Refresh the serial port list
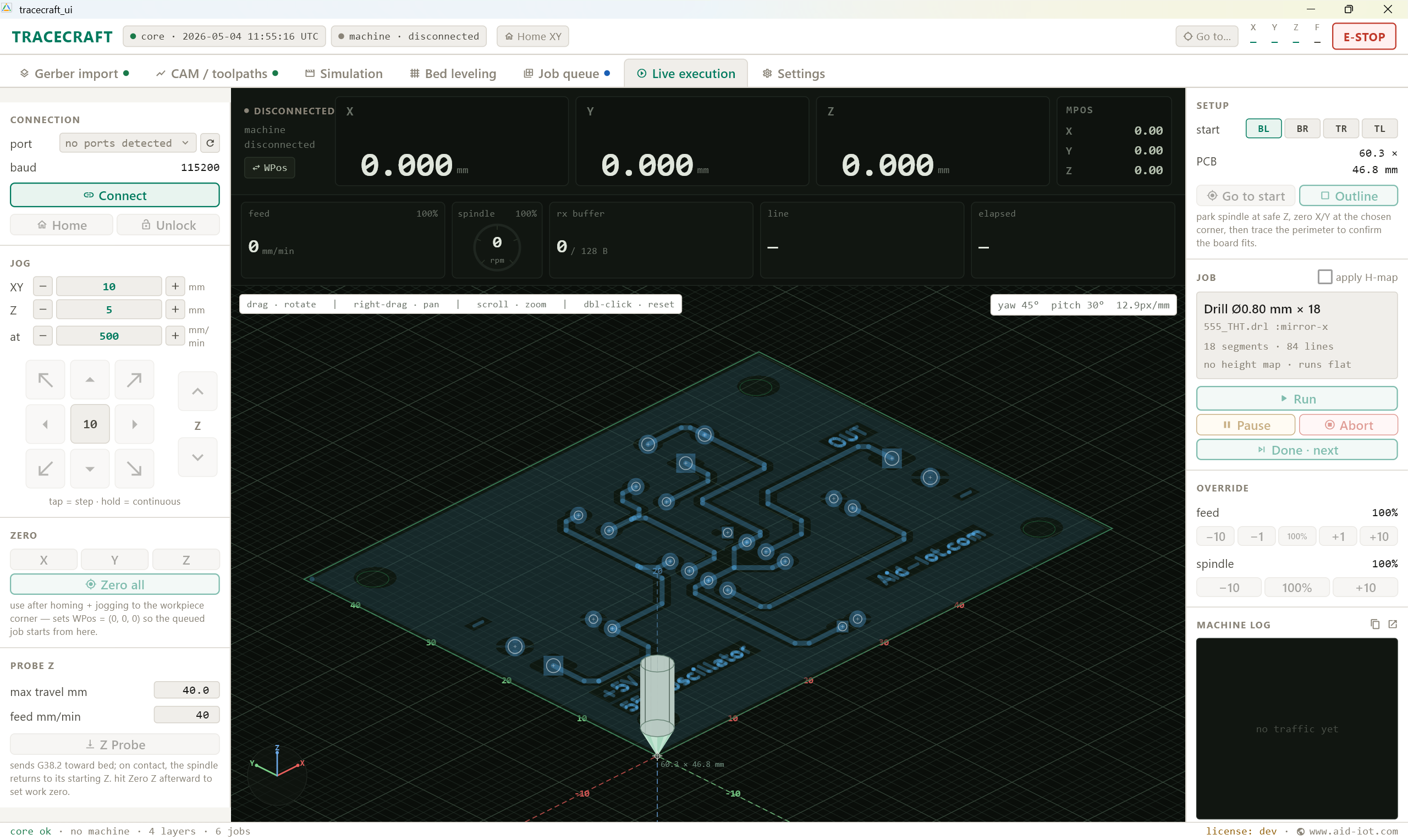The width and height of the screenshot is (1408, 840). (x=210, y=143)
